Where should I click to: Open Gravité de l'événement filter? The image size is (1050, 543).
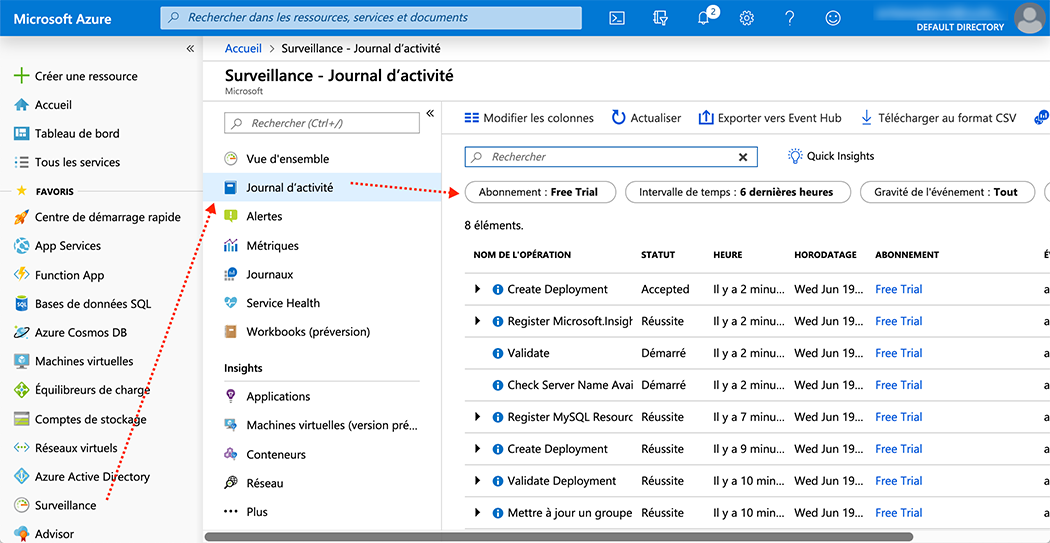click(x=946, y=192)
